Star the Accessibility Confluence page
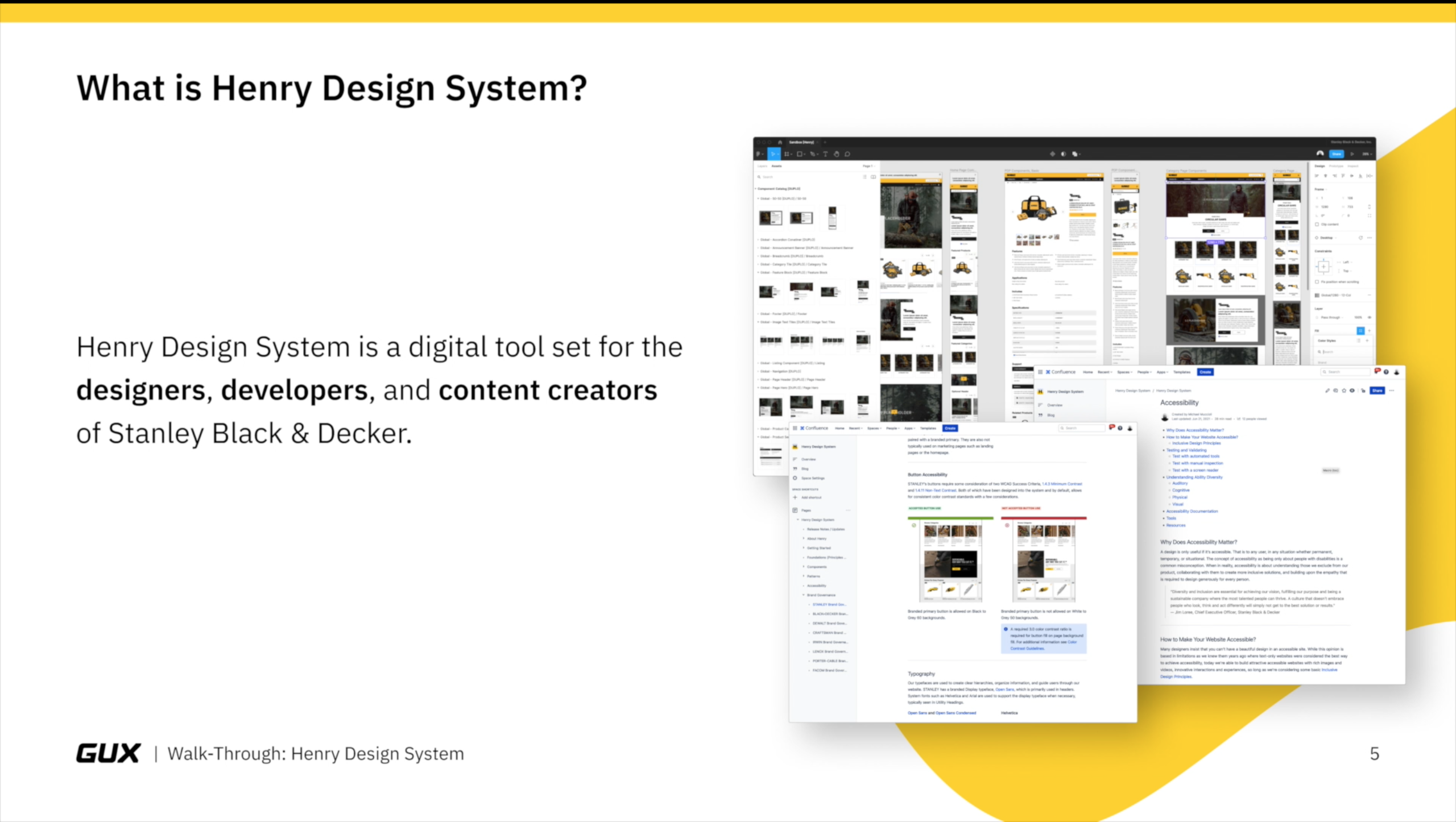The width and height of the screenshot is (1456, 822). point(1344,391)
